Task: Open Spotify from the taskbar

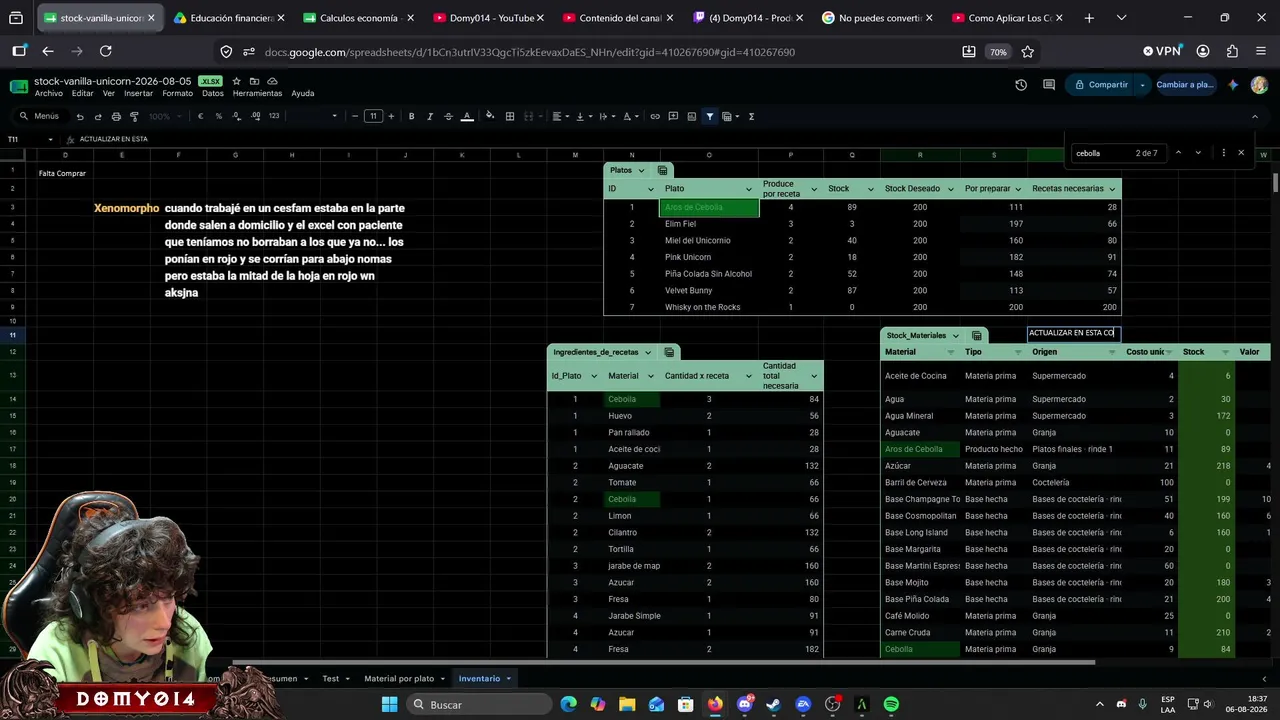Action: 891,705
